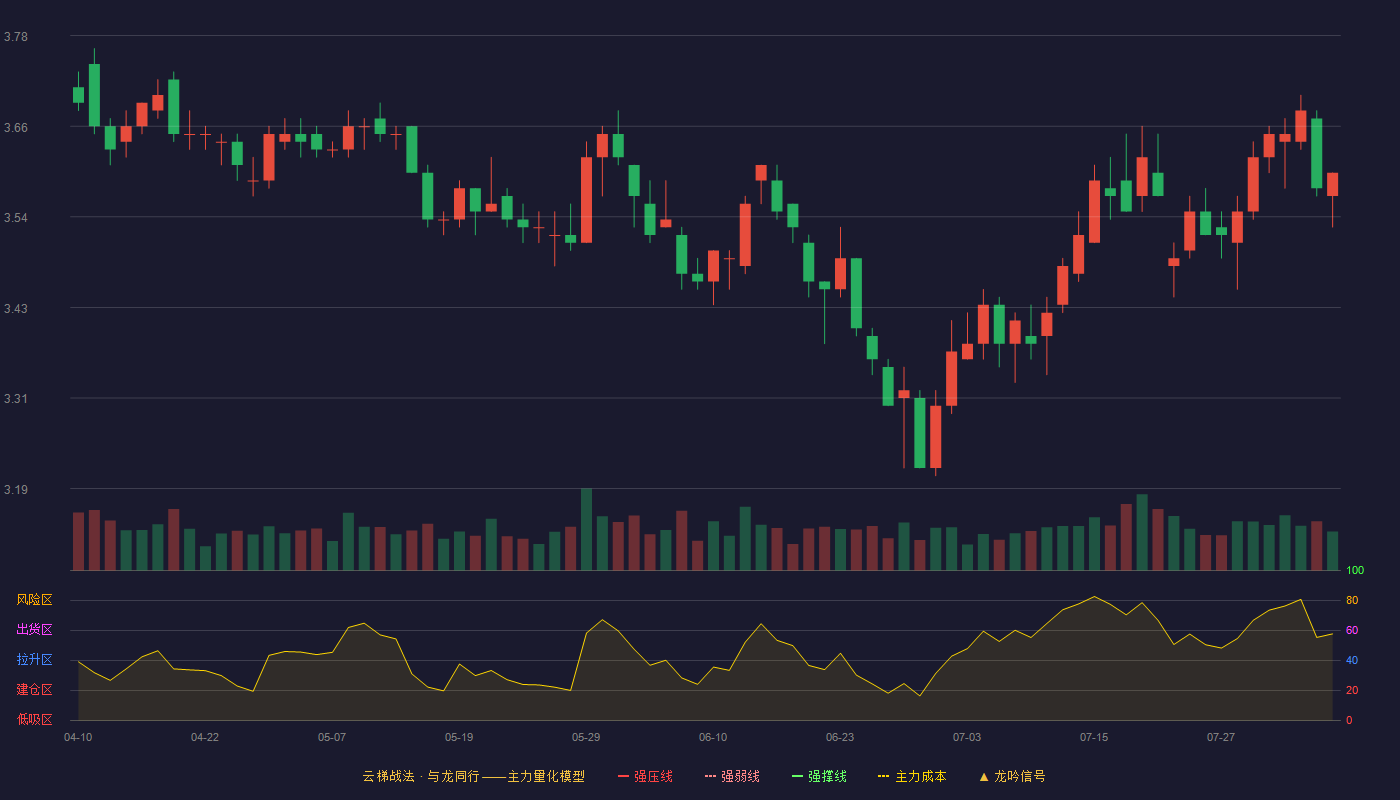1400x800 pixels.
Task: Click the 出货区 zone label
Action: pos(34,630)
